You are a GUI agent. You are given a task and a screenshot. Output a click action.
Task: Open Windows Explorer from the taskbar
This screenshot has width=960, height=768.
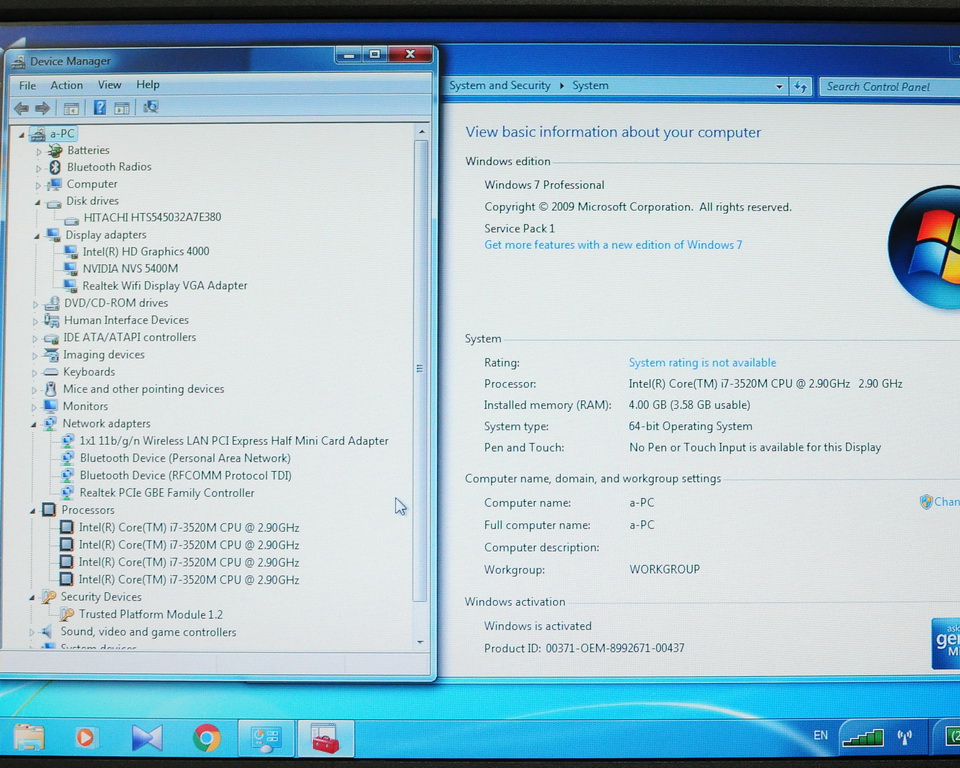[x=29, y=737]
